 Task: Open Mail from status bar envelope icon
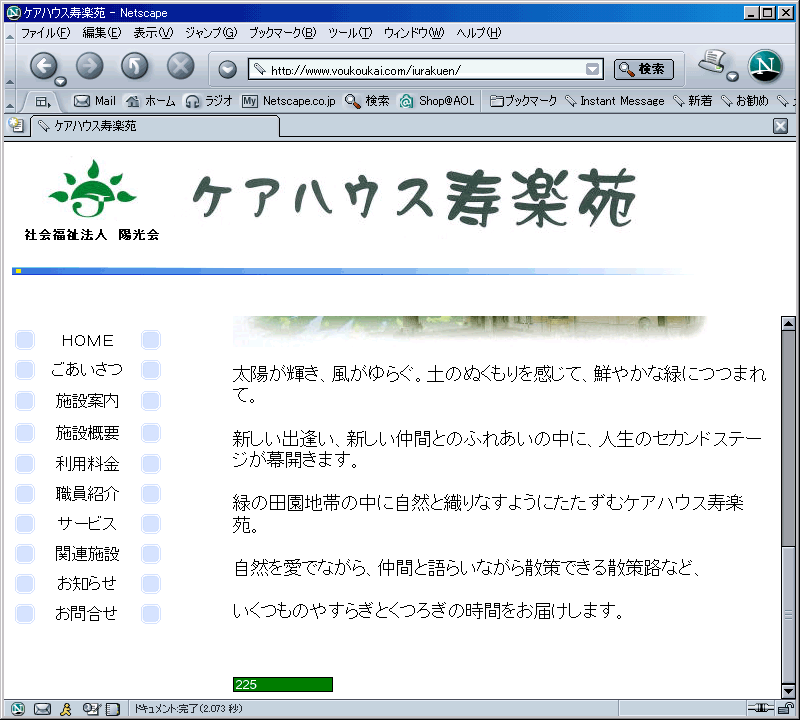[x=42, y=708]
